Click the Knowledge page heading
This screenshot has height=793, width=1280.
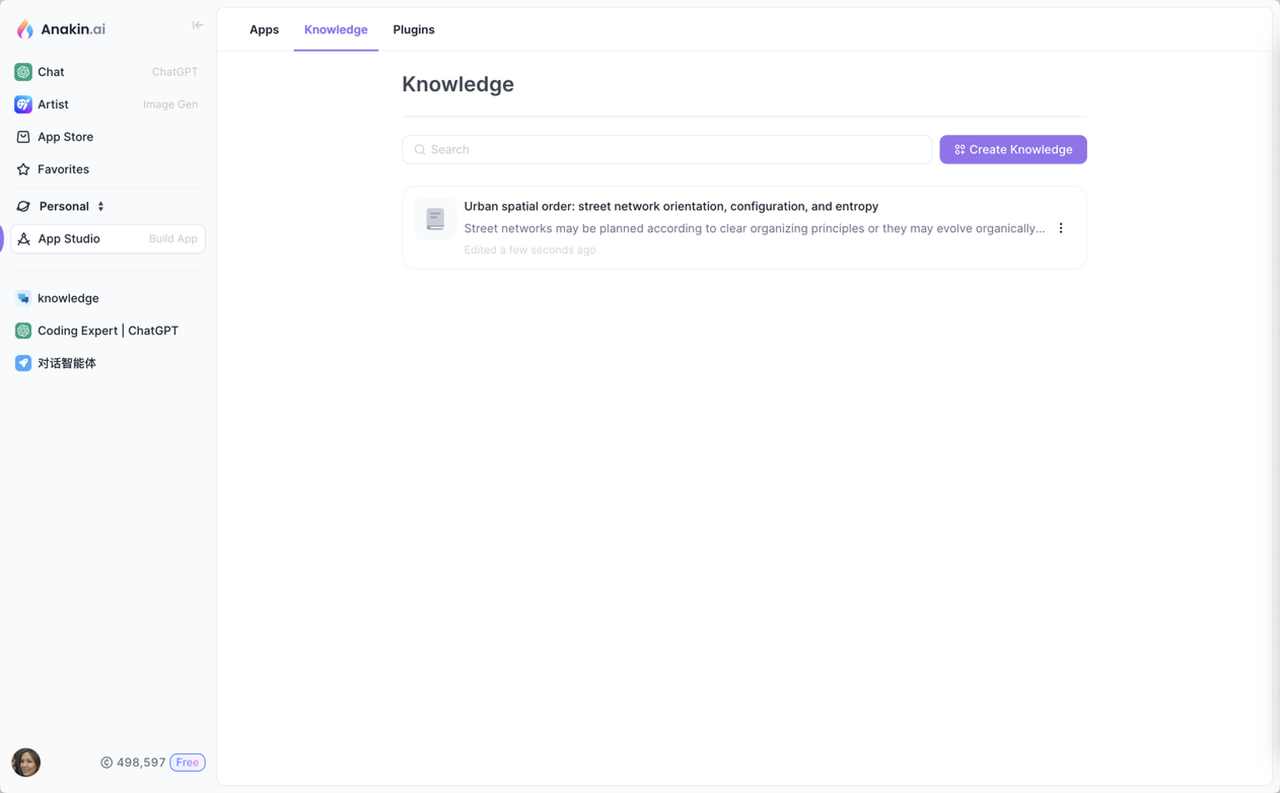coord(458,84)
